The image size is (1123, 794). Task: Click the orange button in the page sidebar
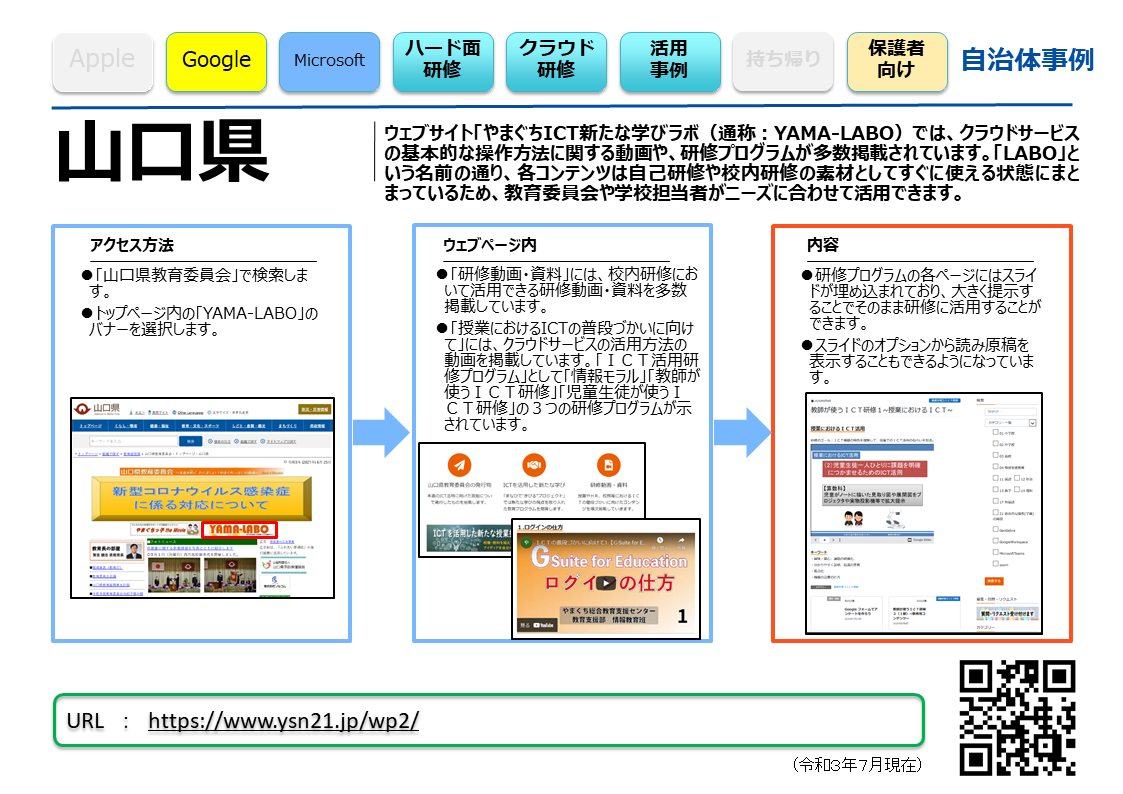pos(994,581)
